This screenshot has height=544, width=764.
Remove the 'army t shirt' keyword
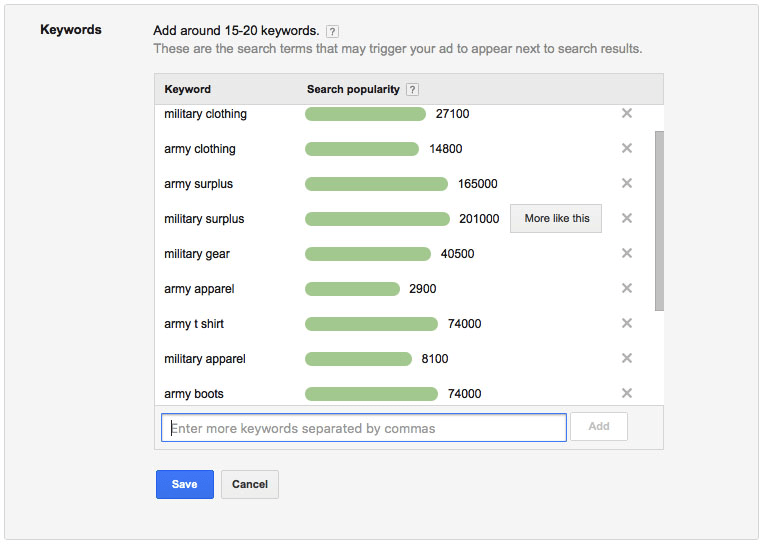(627, 323)
